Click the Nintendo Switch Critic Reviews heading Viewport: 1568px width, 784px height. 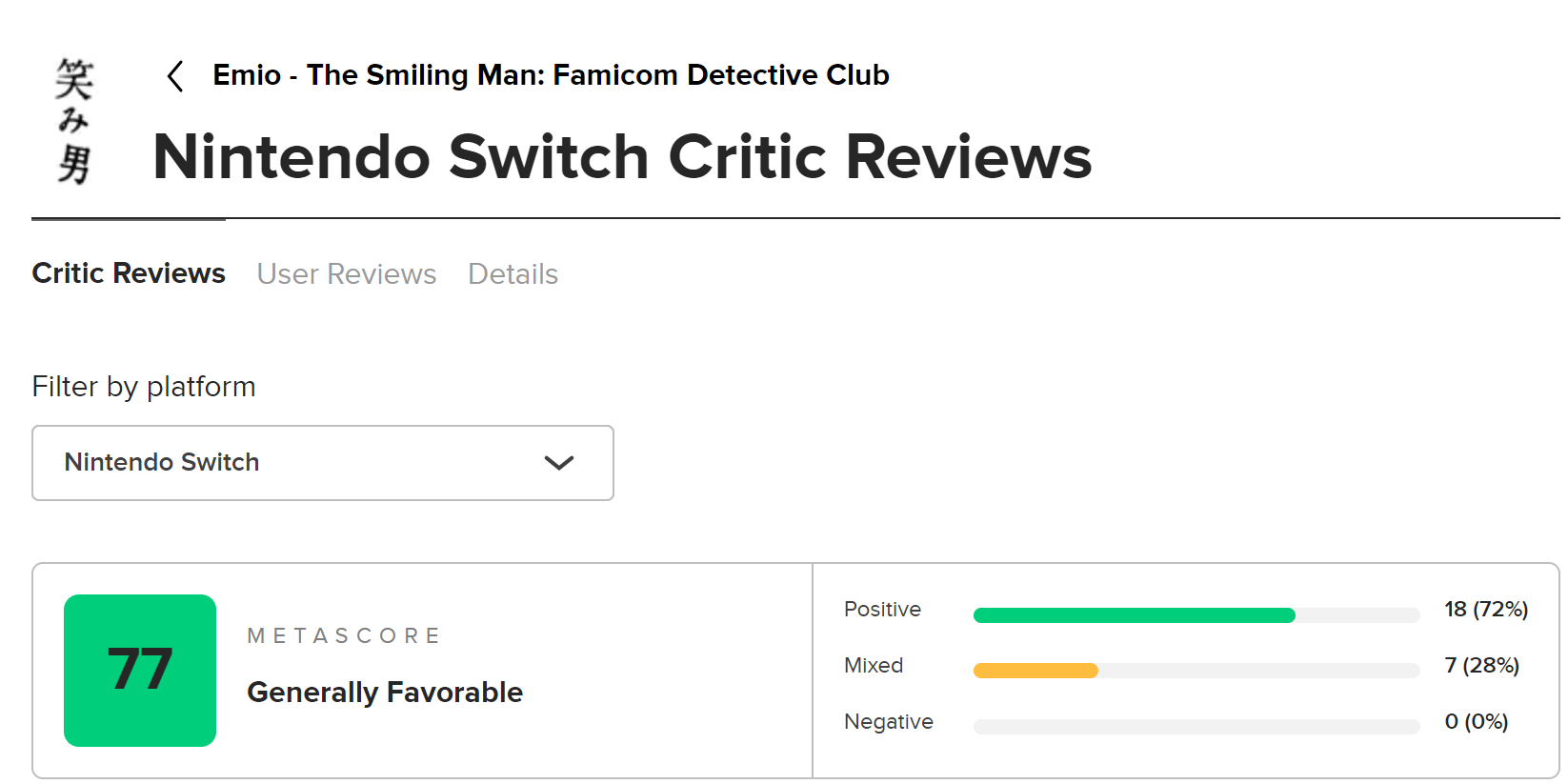[x=622, y=157]
